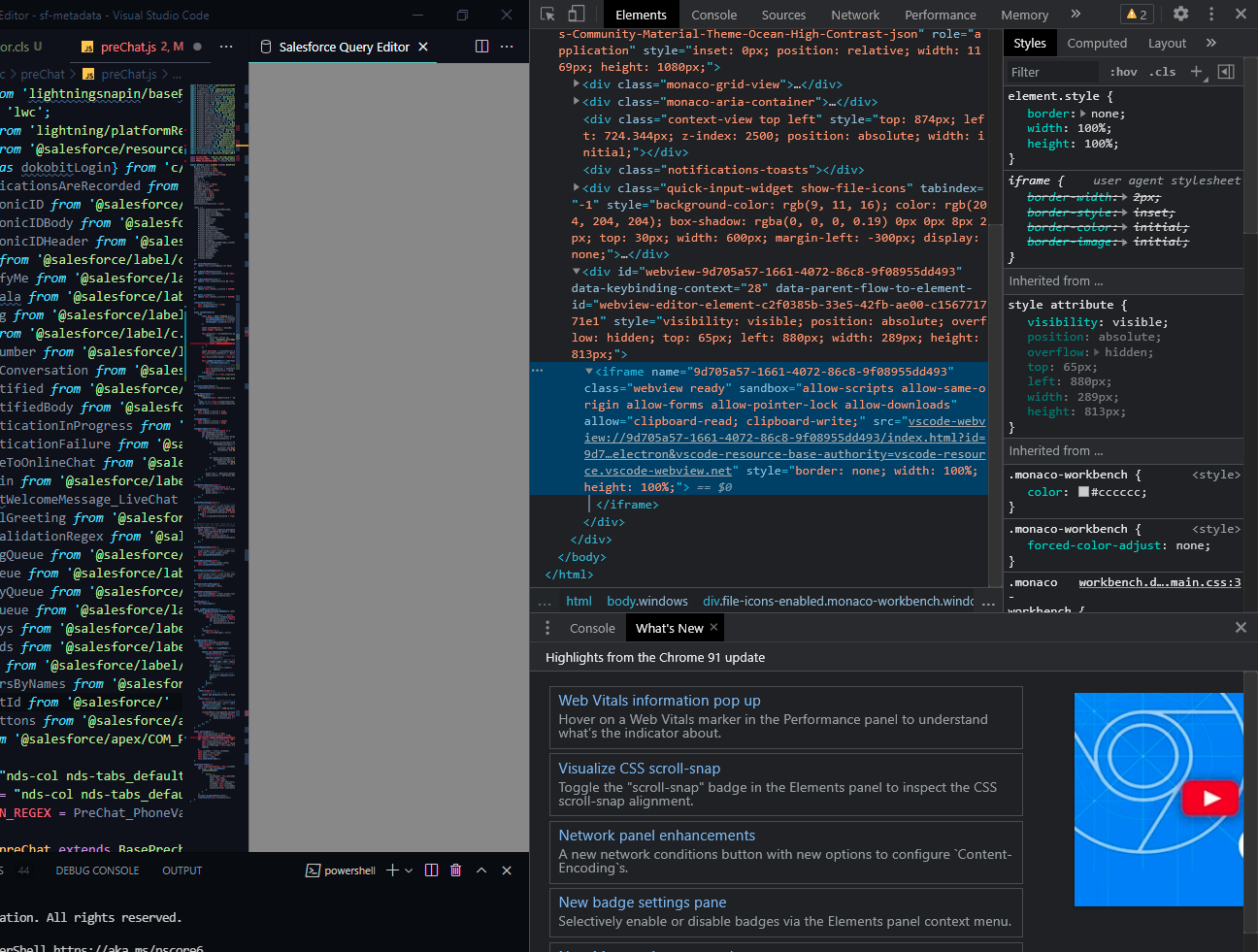Open the drawer kebab menu icon
This screenshot has width=1258, height=952.
[547, 628]
